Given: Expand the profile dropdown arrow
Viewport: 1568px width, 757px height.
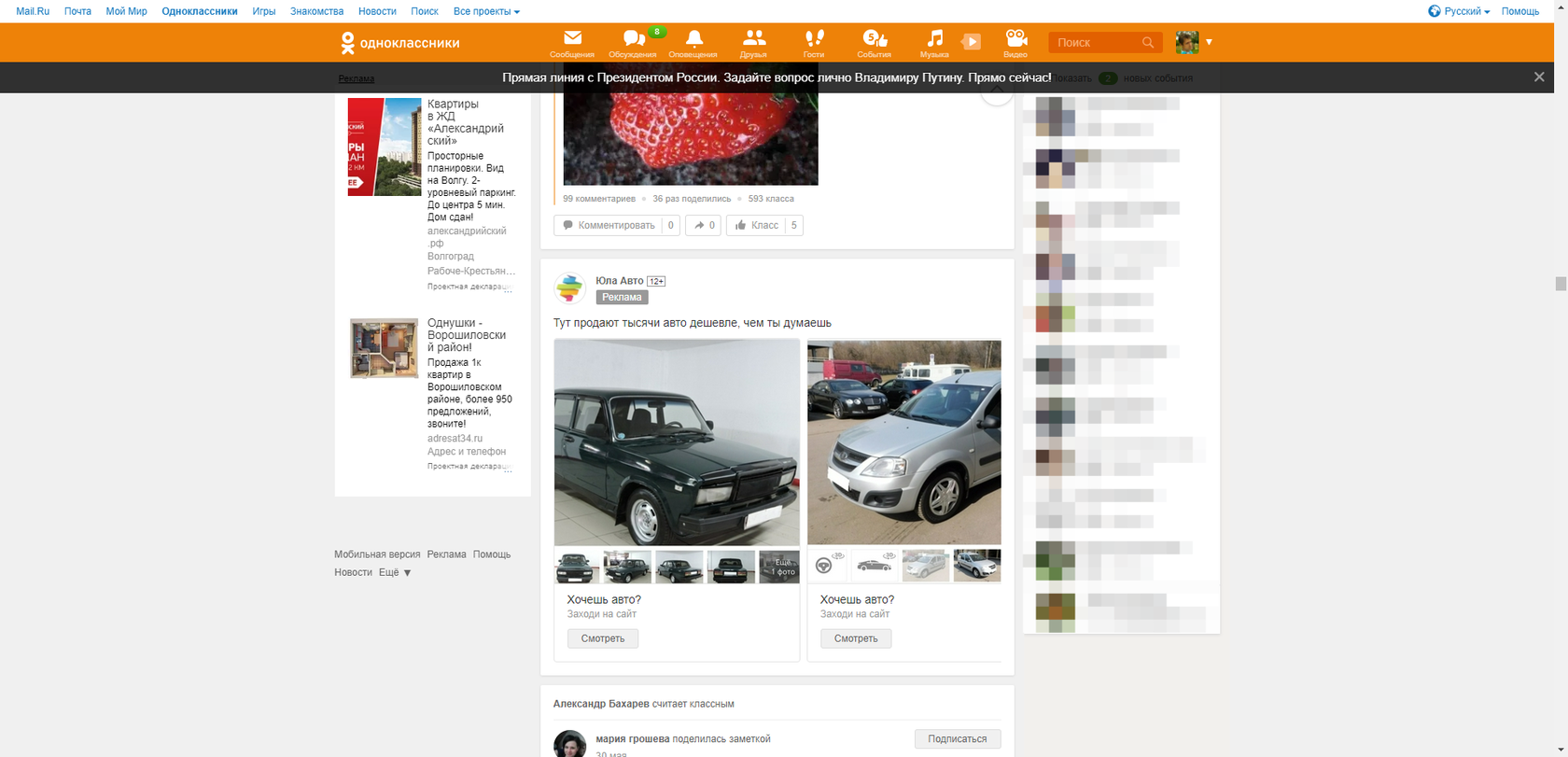Looking at the screenshot, I should [1209, 42].
